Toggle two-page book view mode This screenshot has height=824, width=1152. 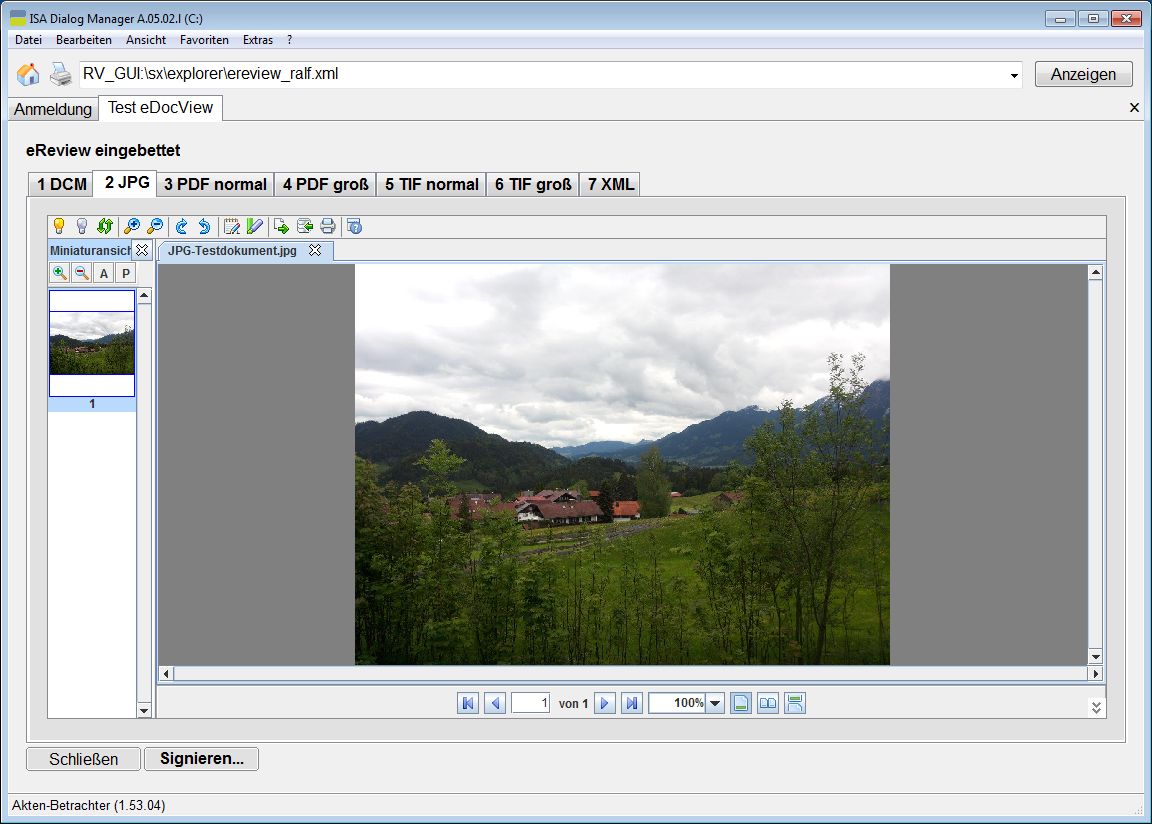(x=768, y=703)
